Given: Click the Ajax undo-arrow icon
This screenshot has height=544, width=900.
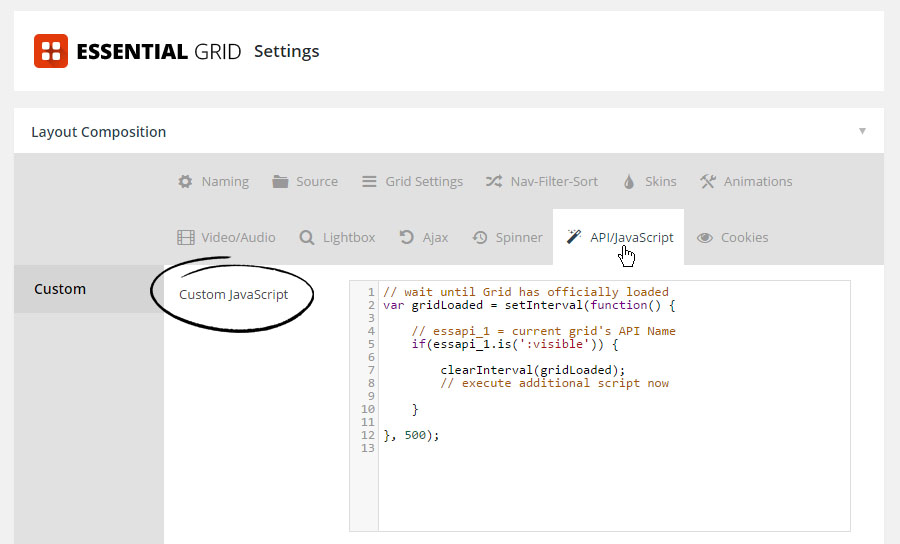Looking at the screenshot, I should coord(406,237).
